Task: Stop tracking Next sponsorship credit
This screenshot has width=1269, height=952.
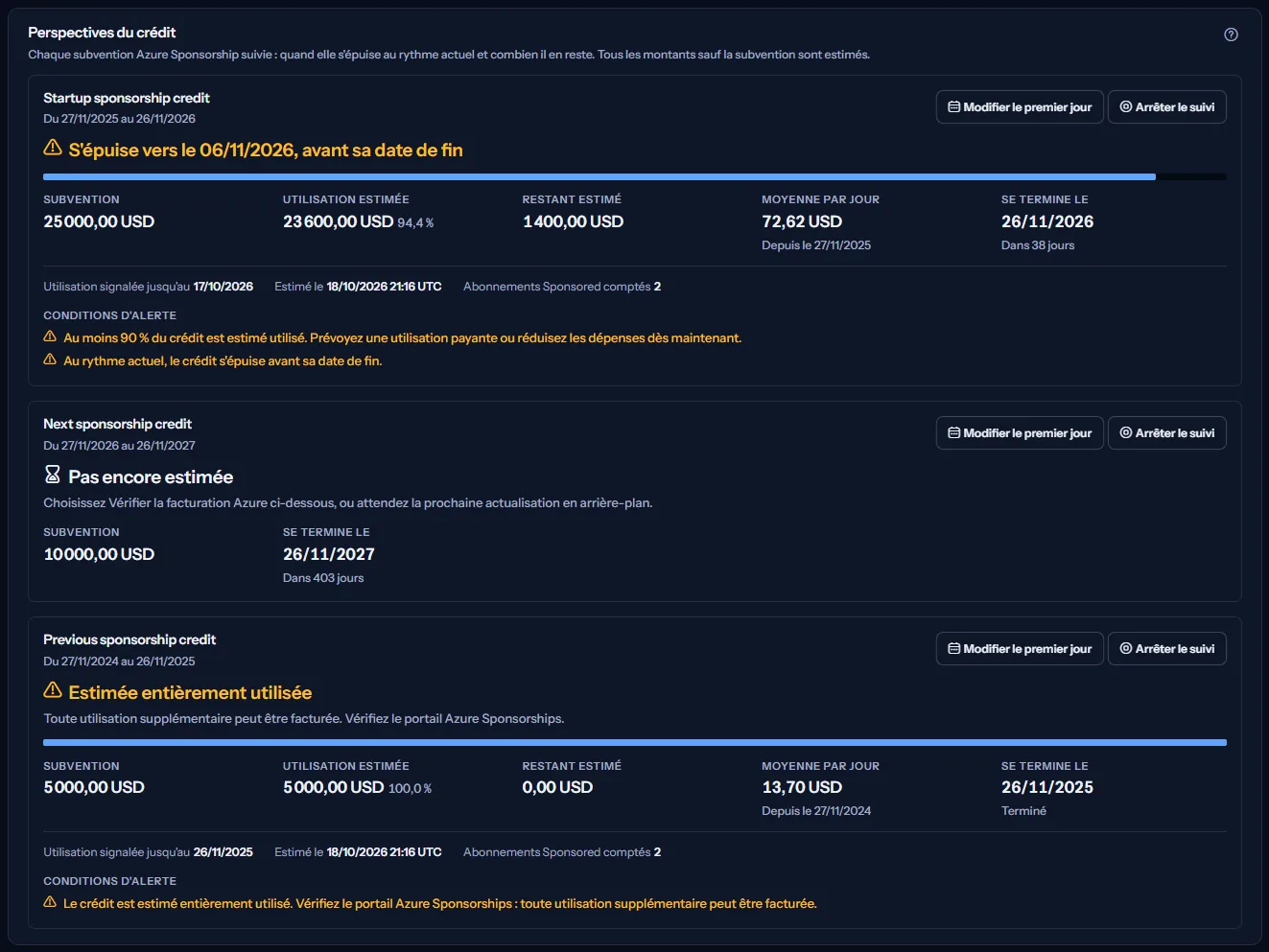Action: tap(1167, 433)
